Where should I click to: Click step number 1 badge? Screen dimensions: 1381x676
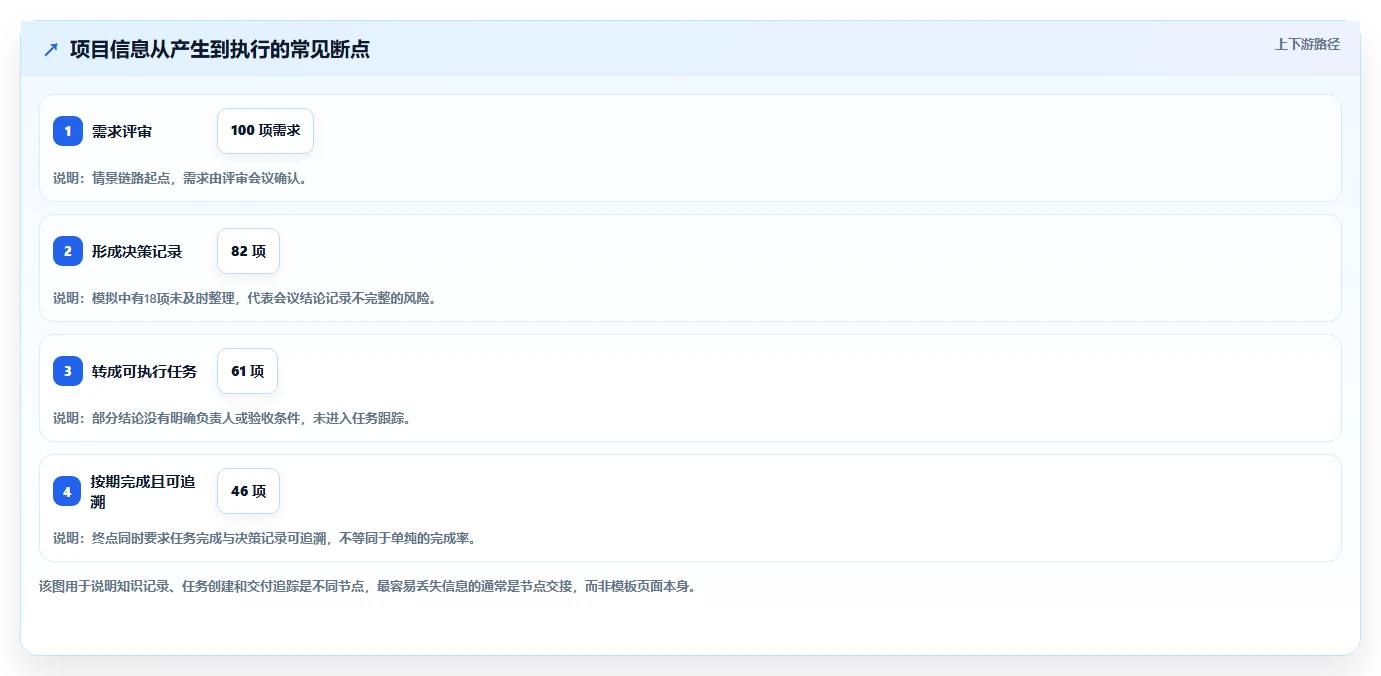[x=68, y=131]
